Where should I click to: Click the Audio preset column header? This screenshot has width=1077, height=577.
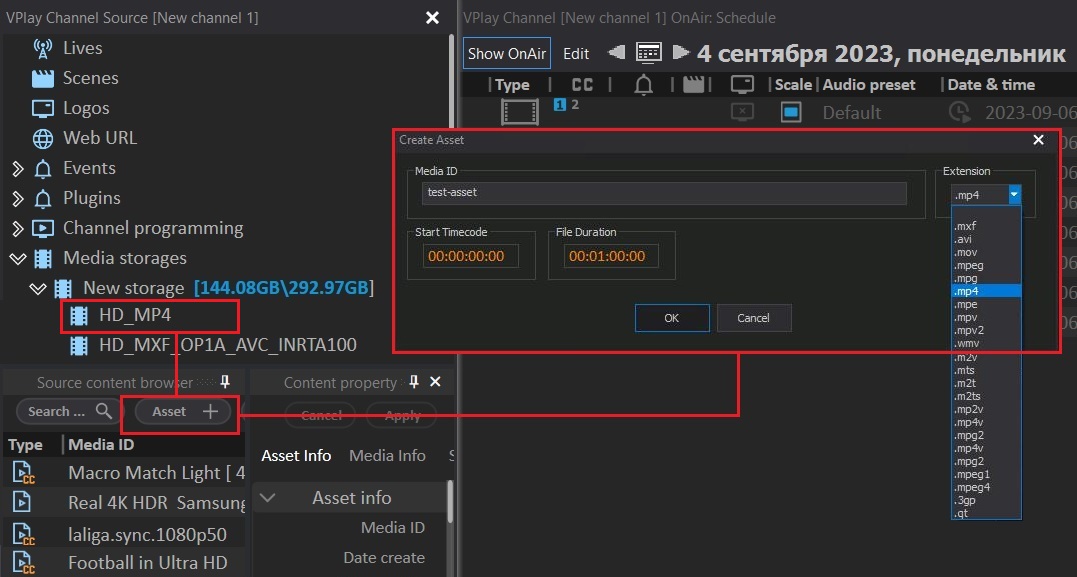869,84
